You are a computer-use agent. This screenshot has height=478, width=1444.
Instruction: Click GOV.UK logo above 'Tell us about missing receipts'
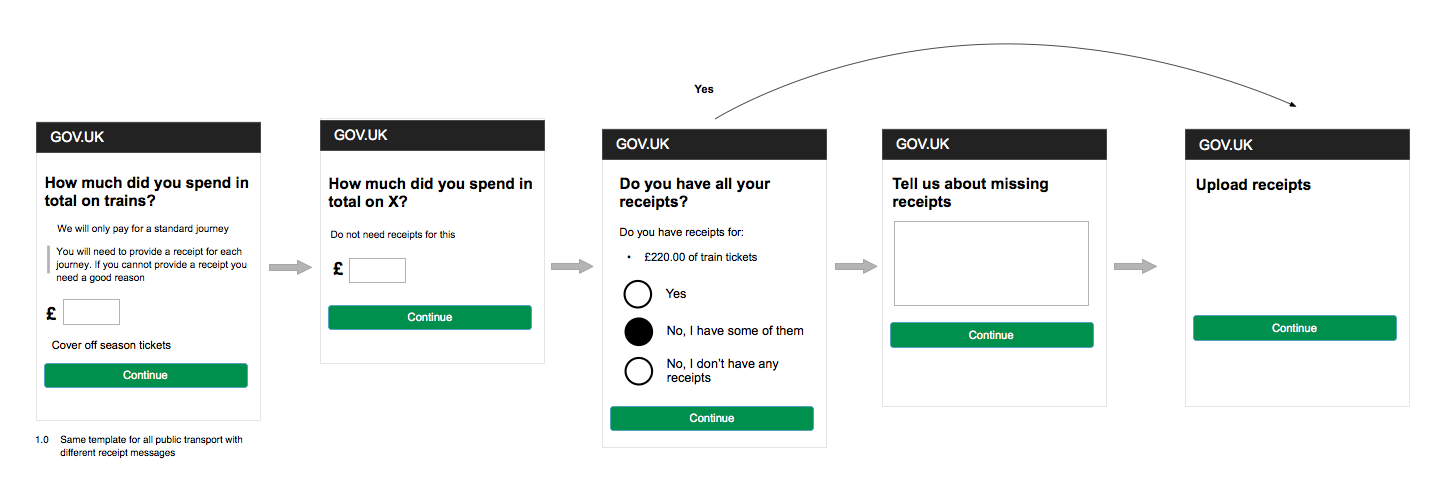point(922,143)
